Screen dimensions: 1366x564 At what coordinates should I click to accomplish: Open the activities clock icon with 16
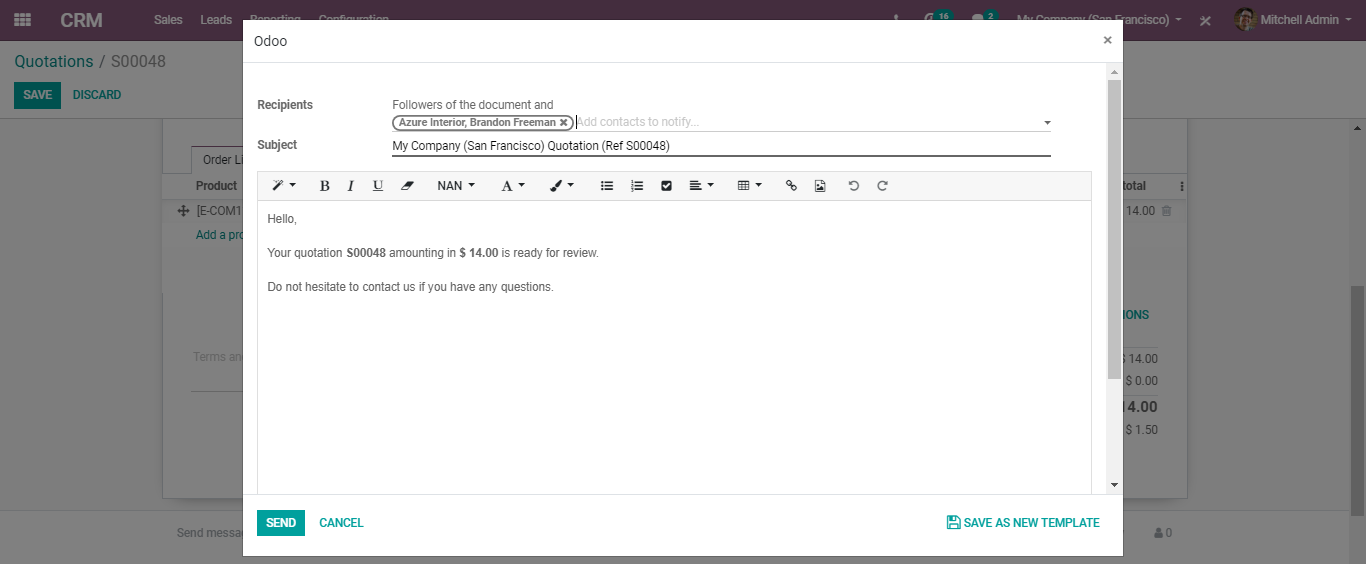(x=937, y=18)
